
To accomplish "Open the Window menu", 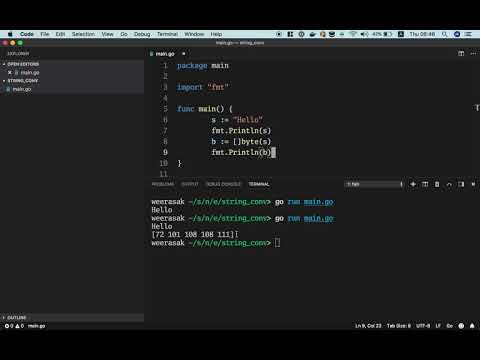I will (x=194, y=34).
